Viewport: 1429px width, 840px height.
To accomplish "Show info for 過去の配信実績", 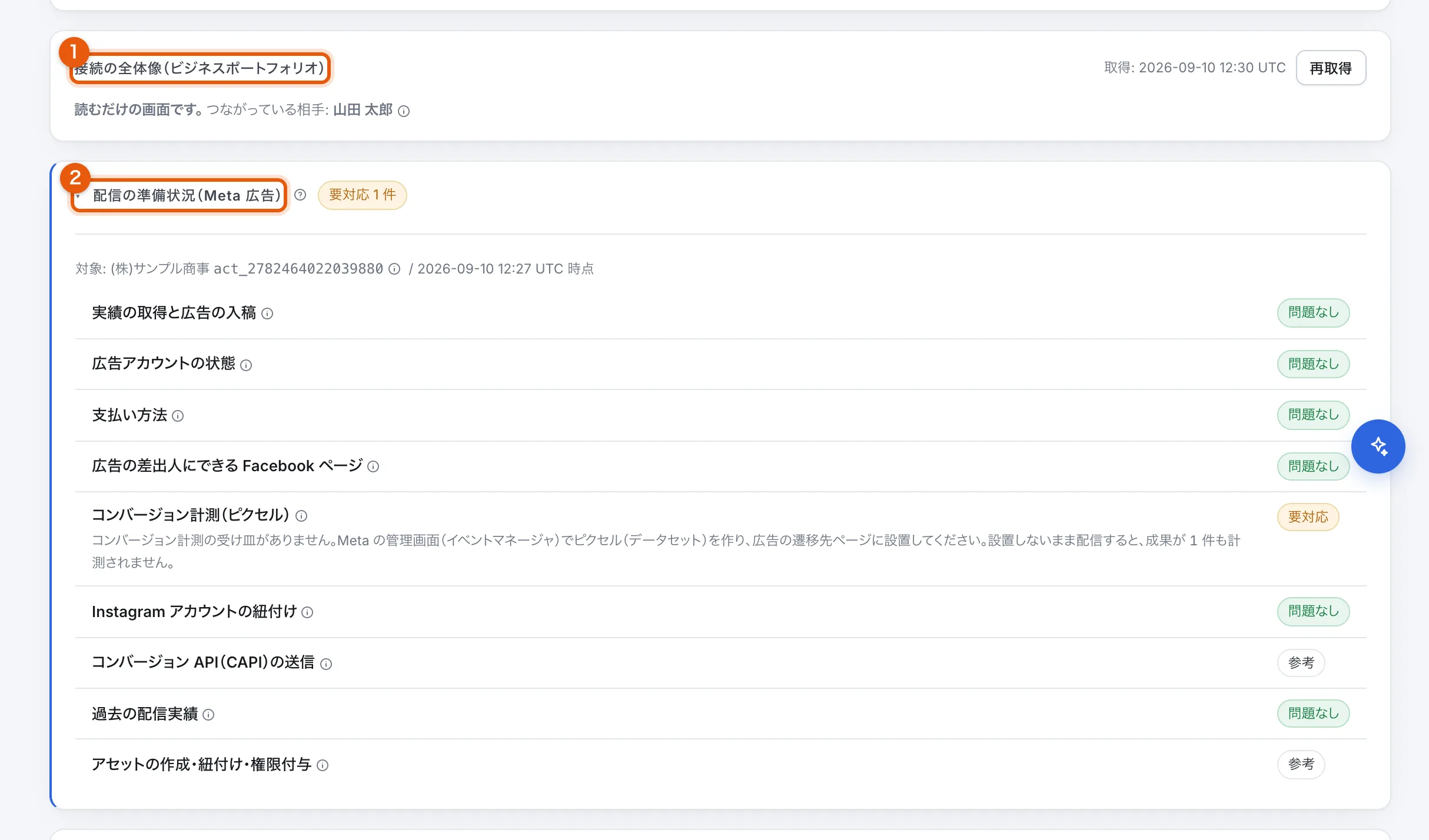I will pyautogui.click(x=208, y=715).
